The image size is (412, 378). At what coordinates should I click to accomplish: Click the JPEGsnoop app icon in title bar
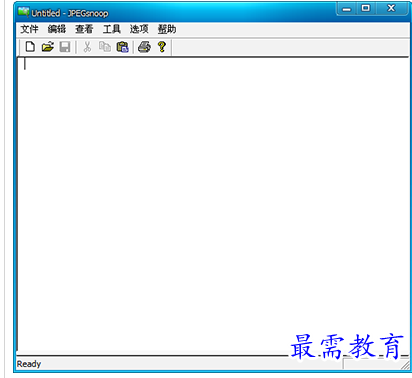pos(23,12)
